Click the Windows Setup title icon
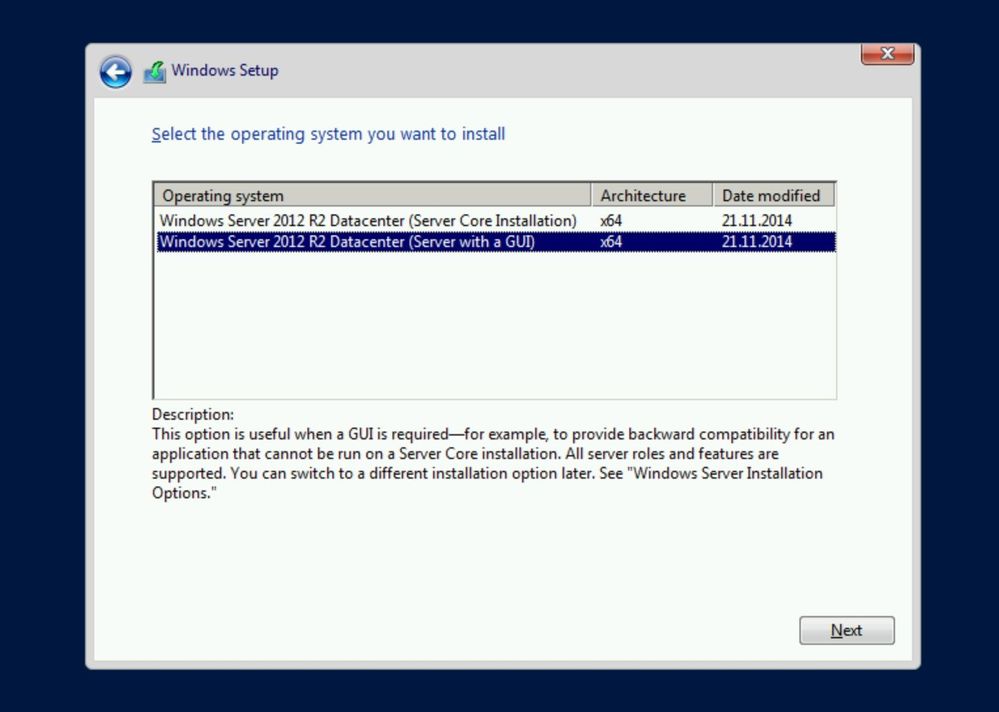 [154, 72]
